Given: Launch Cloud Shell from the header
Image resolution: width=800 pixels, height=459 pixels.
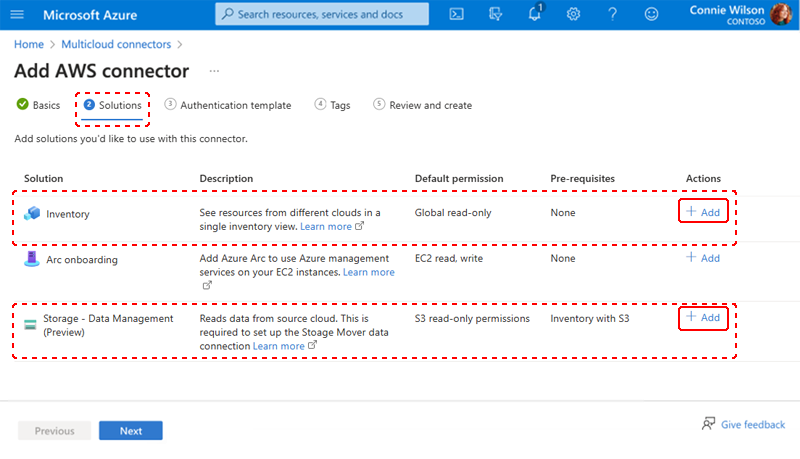Looking at the screenshot, I should point(456,14).
